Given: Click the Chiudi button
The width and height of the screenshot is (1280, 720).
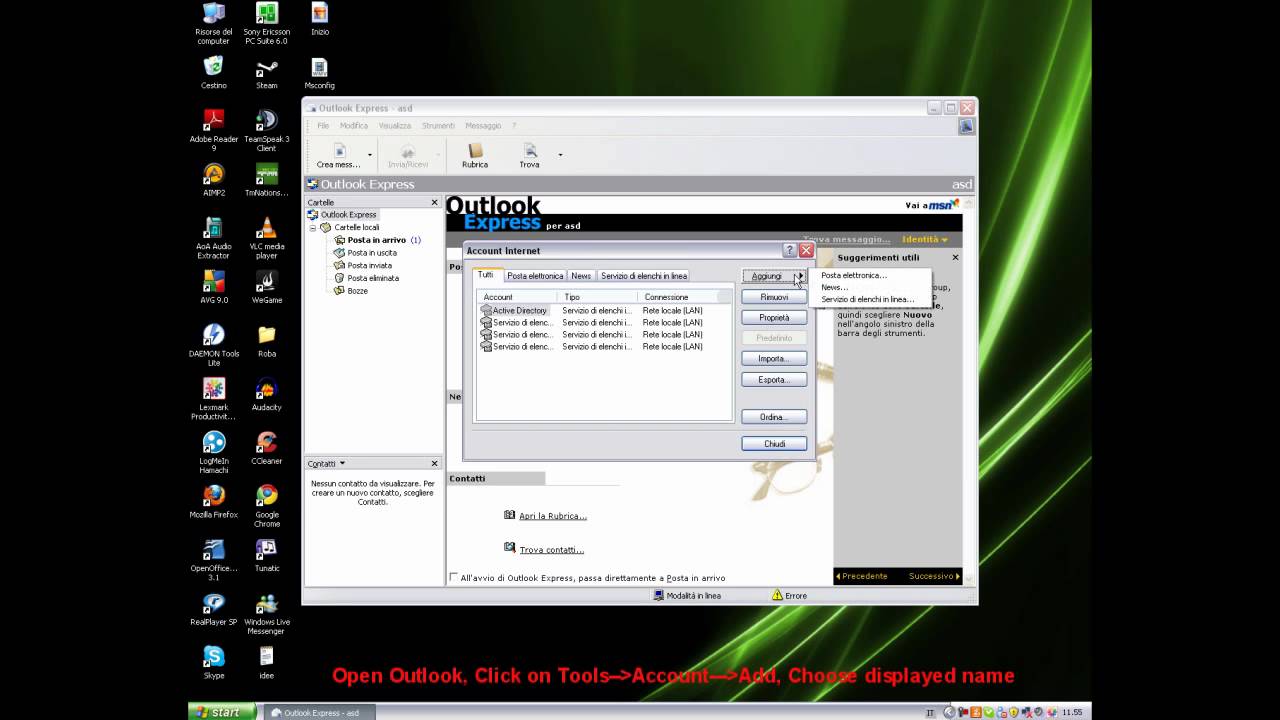Looking at the screenshot, I should (774, 444).
